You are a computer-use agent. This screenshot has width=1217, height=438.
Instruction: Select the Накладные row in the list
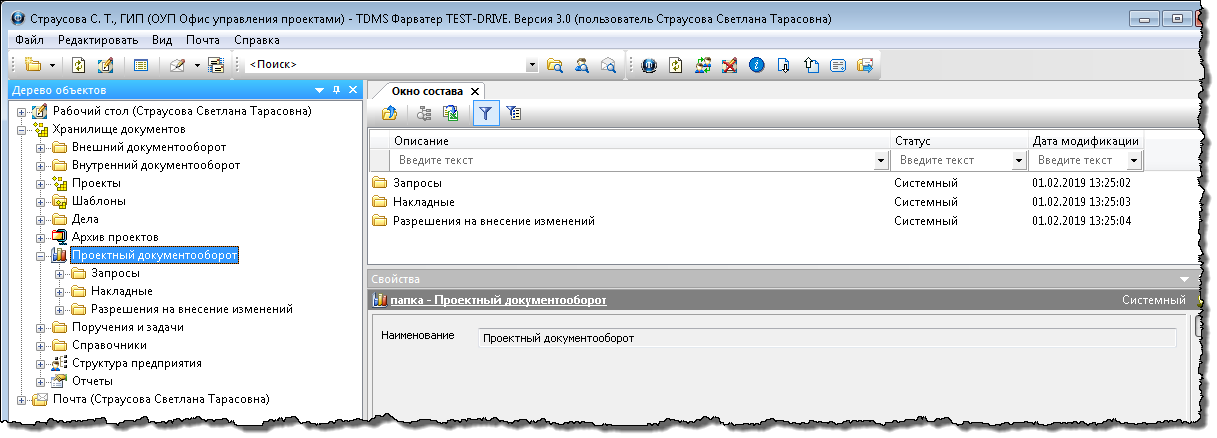coord(424,202)
